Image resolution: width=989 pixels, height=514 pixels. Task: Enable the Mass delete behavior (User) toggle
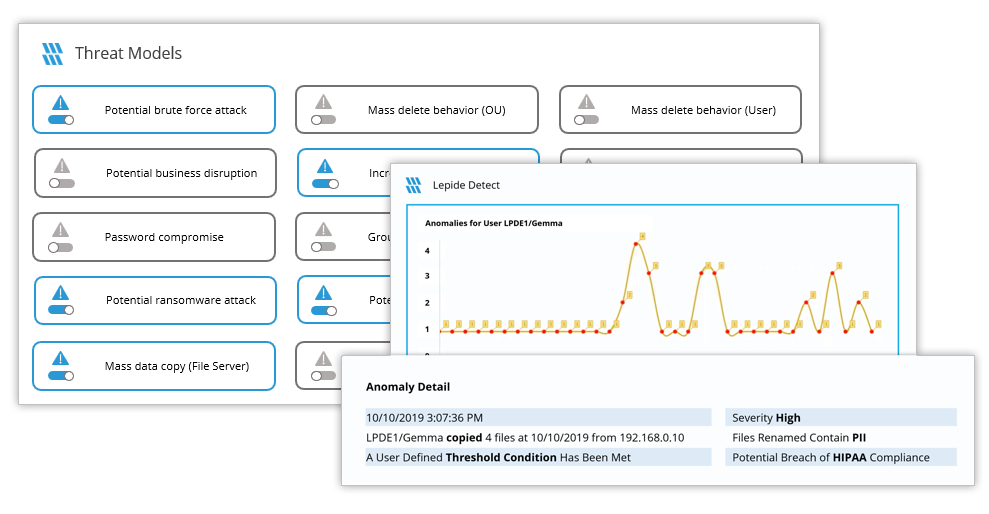(587, 119)
